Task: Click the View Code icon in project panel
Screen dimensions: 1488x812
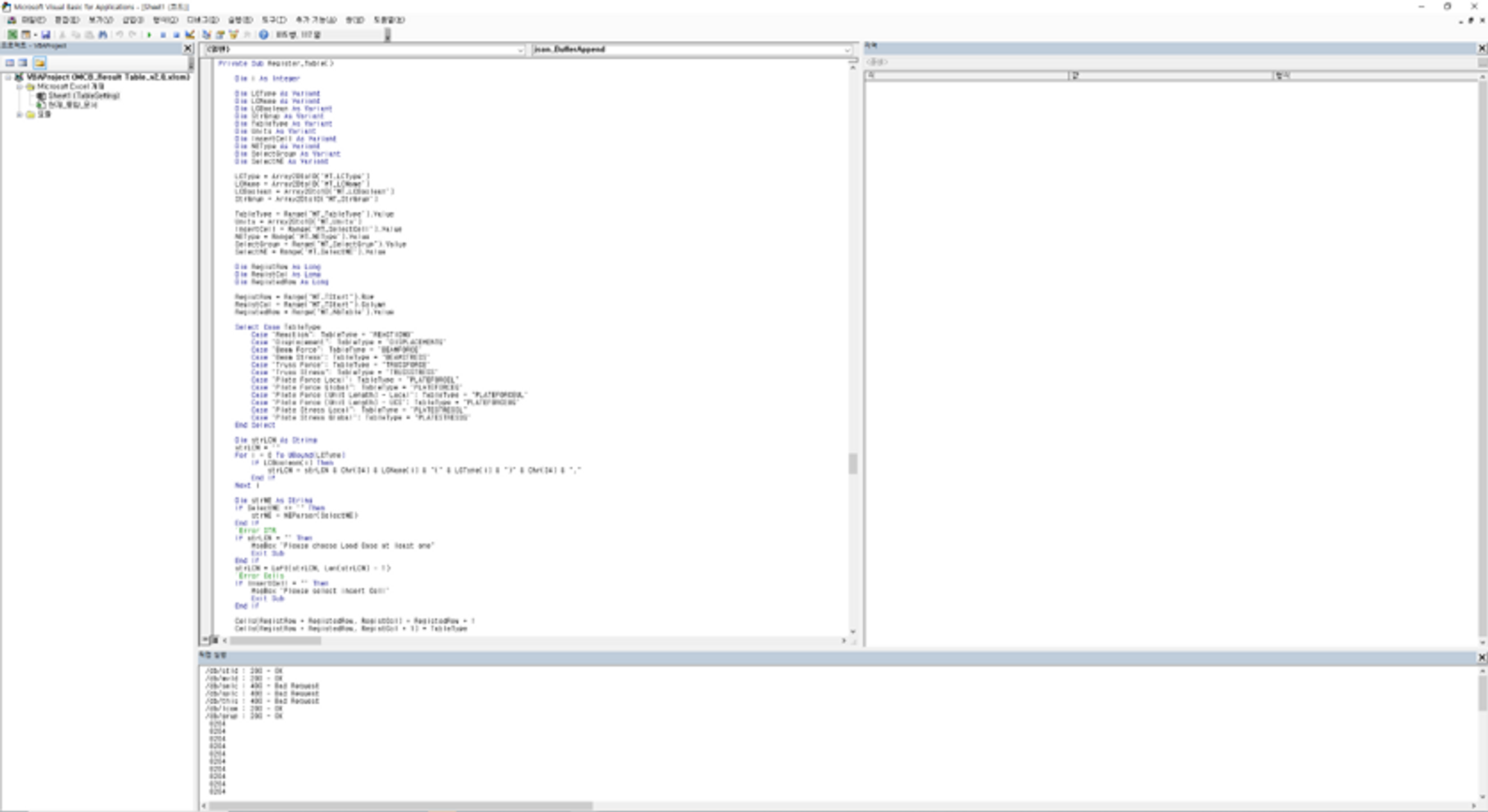Action: (x=10, y=62)
